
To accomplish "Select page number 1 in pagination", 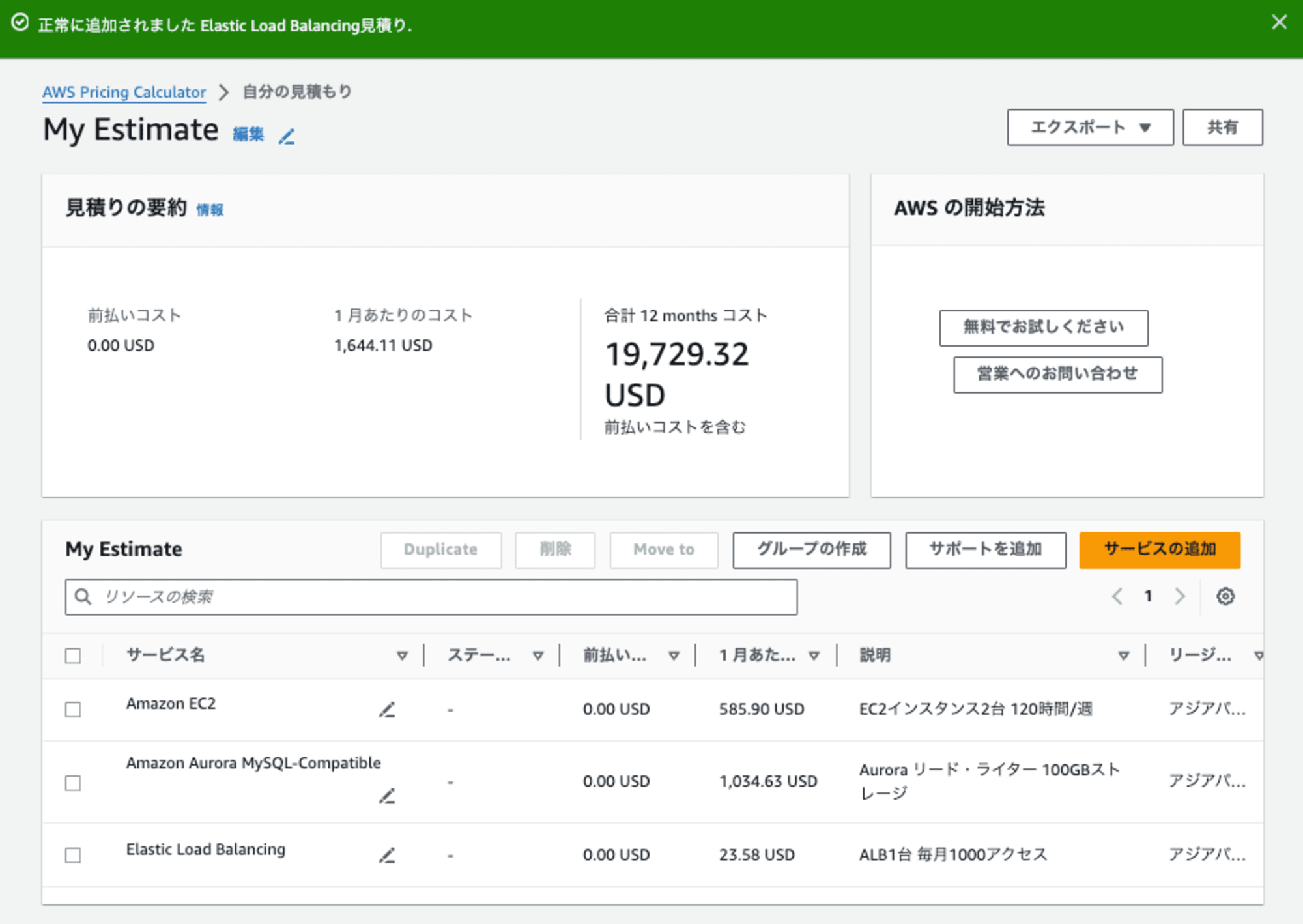I will tap(1149, 596).
